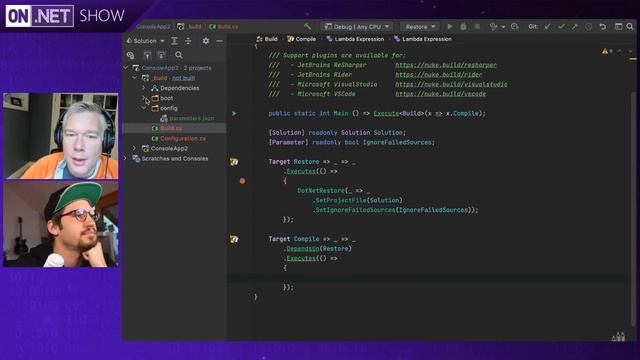Screen dimensions: 640x360
Task: Open the Restore run configuration dropdown
Action: click(420, 27)
